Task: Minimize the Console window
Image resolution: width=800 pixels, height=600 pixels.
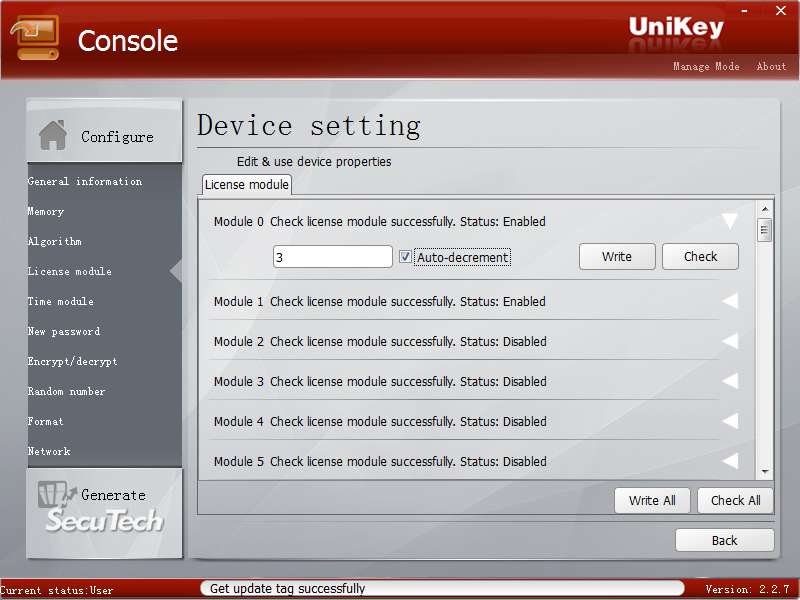Action: pyautogui.click(x=744, y=11)
